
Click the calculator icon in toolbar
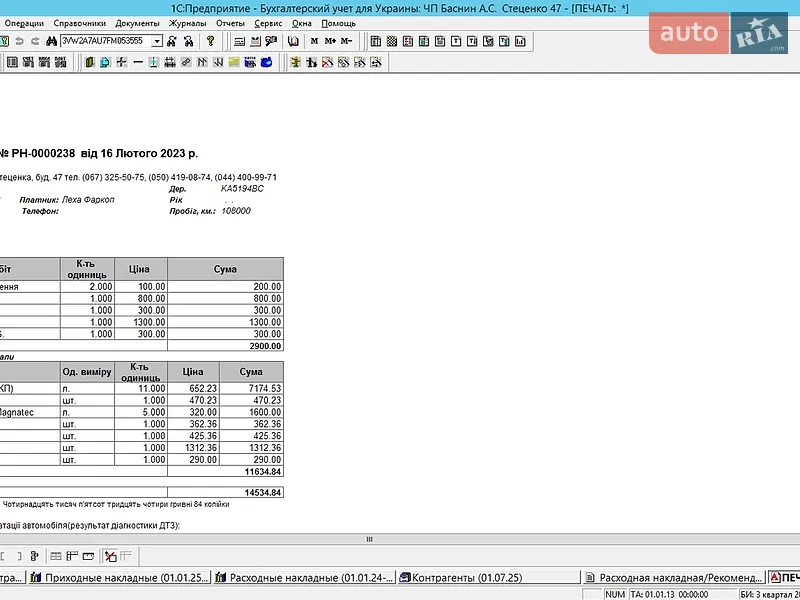click(x=239, y=41)
